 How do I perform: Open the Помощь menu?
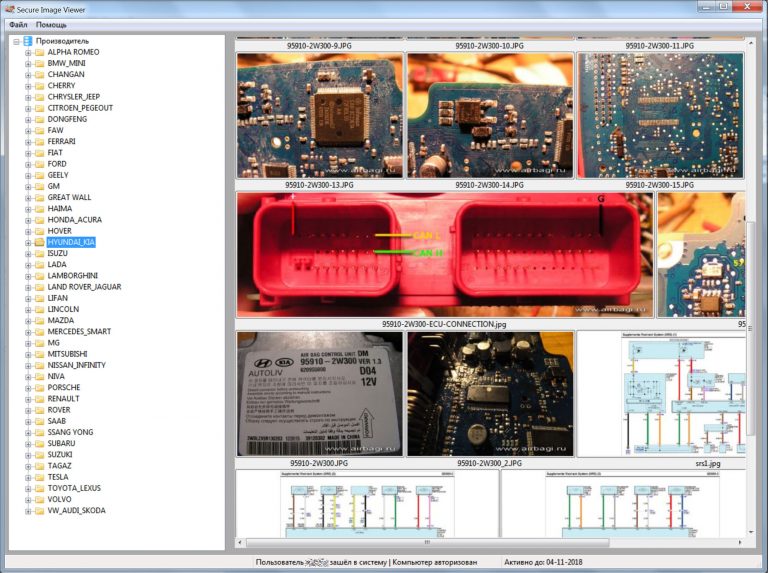point(52,24)
